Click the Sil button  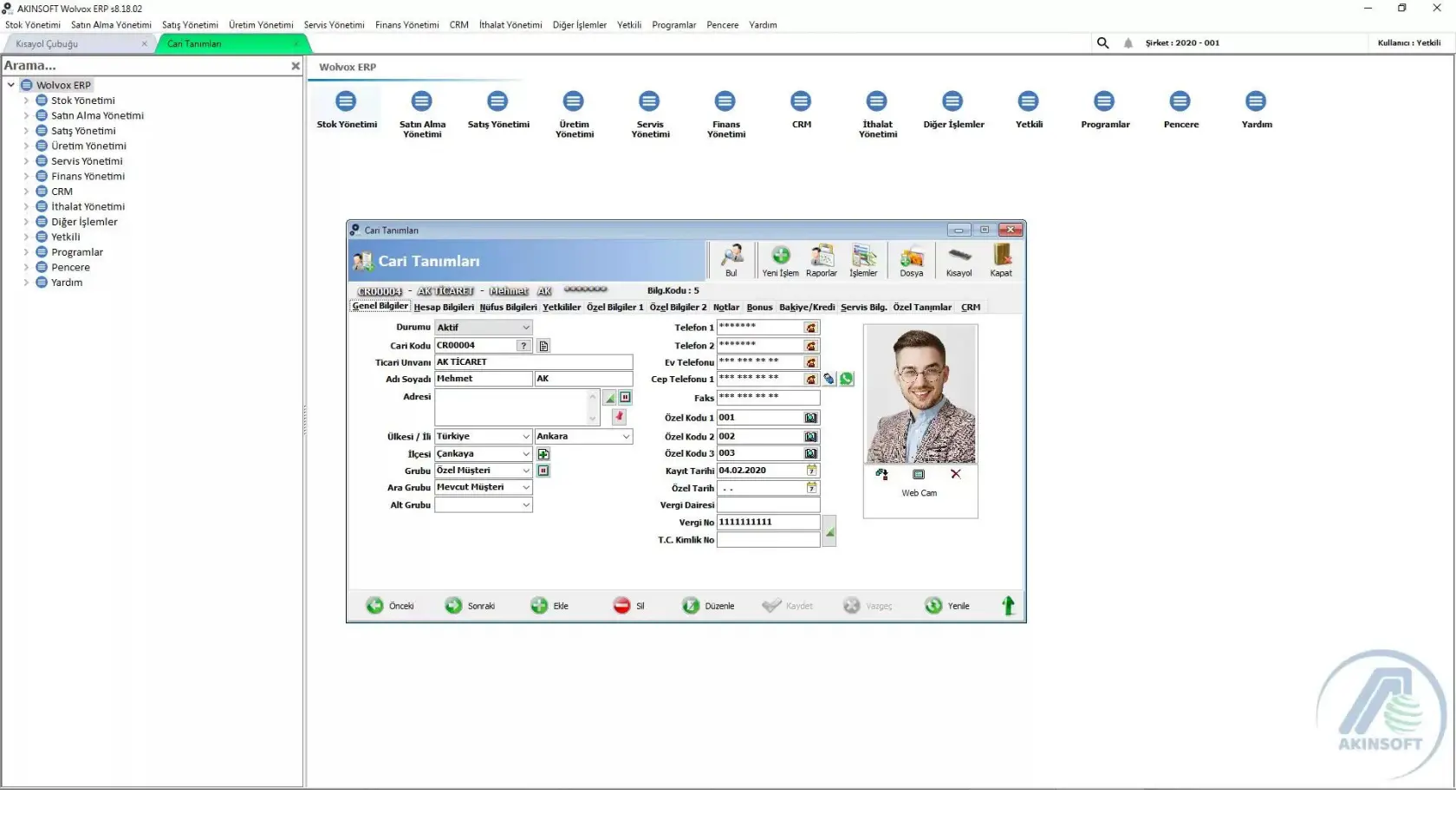pos(629,606)
